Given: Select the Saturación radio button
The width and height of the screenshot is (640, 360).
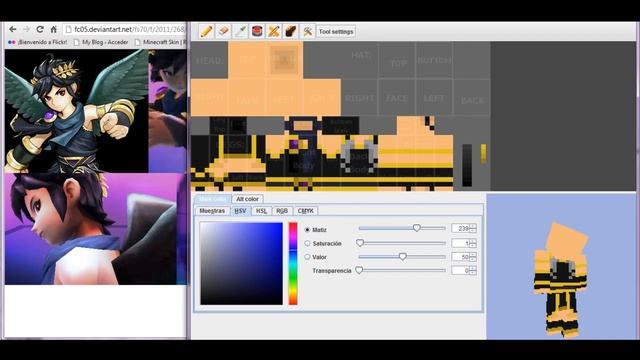Looking at the screenshot, I should tap(307, 243).
